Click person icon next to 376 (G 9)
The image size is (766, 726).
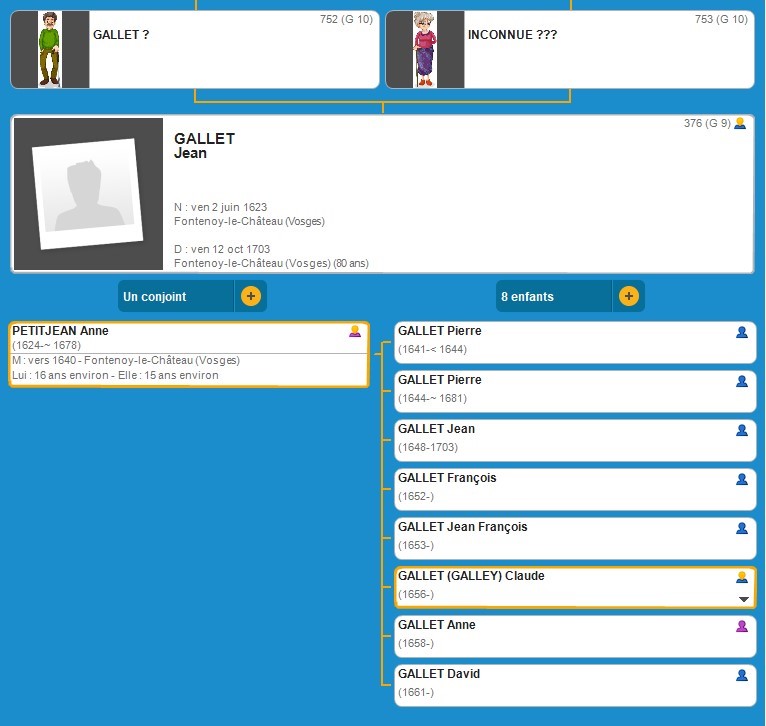click(740, 124)
